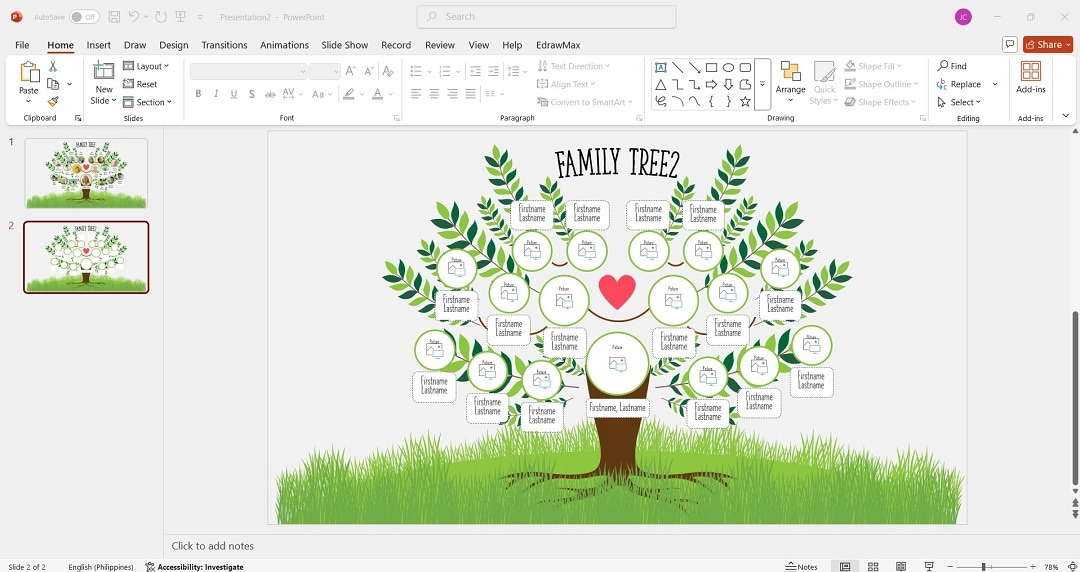
Task: Click the Copy icon in Clipboard group
Action: 53,84
